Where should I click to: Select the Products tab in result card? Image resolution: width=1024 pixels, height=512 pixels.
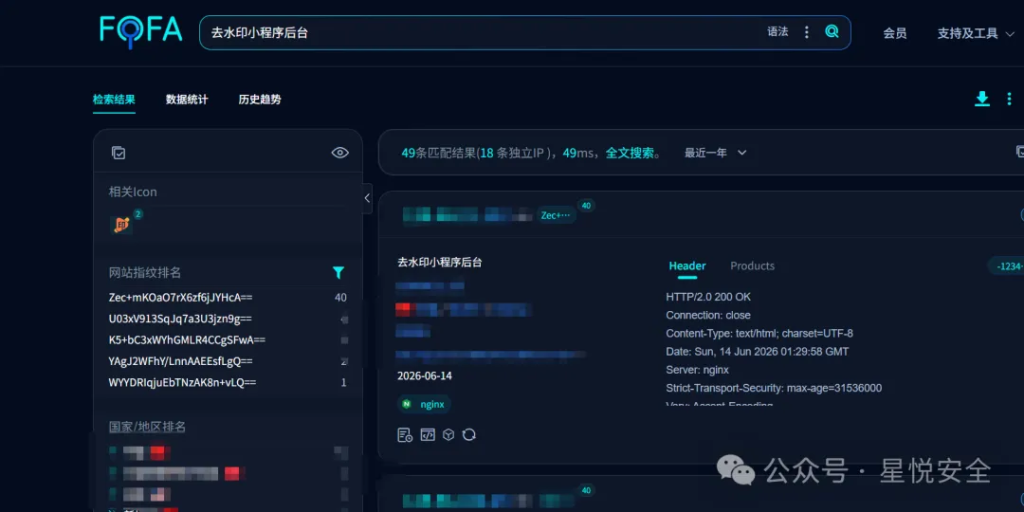pos(752,266)
